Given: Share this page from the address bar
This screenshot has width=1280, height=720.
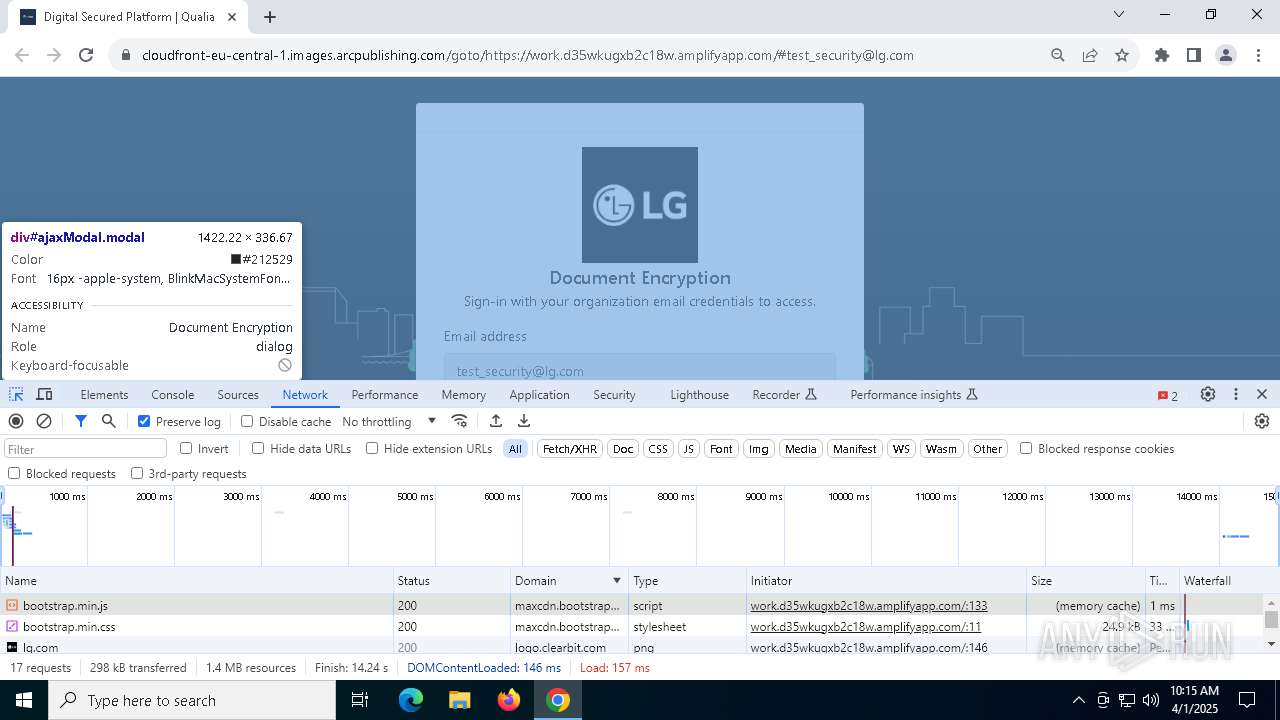Looking at the screenshot, I should click(1090, 55).
